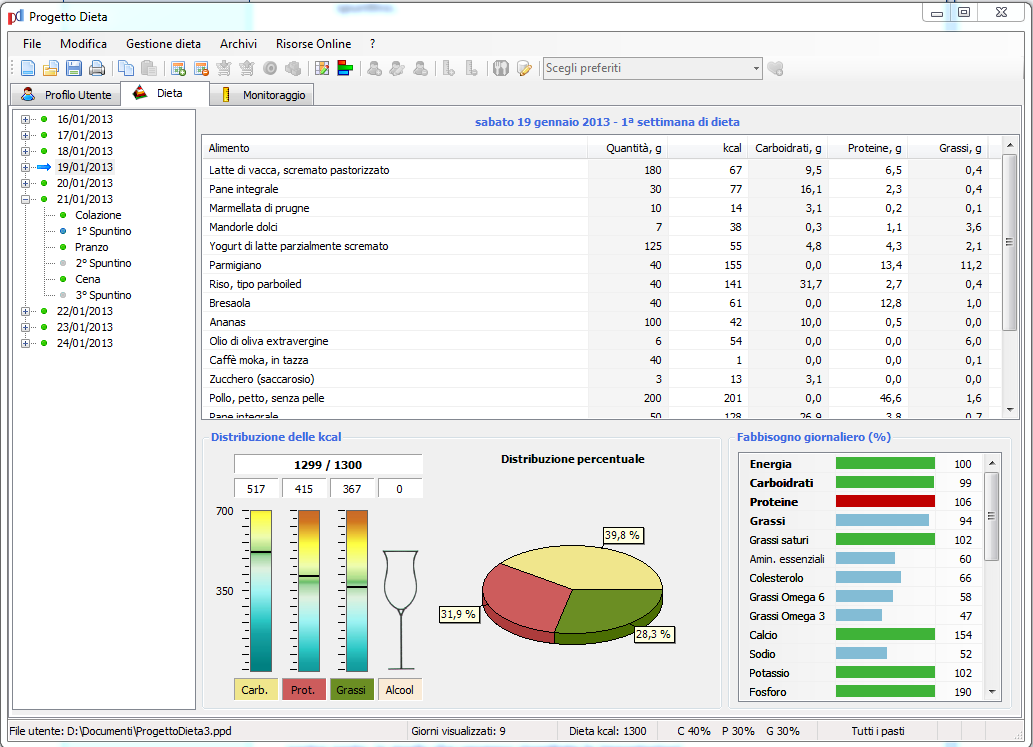This screenshot has width=1033, height=747.
Task: Collapse the 21/01/2013 tree node
Action: [x=23, y=199]
